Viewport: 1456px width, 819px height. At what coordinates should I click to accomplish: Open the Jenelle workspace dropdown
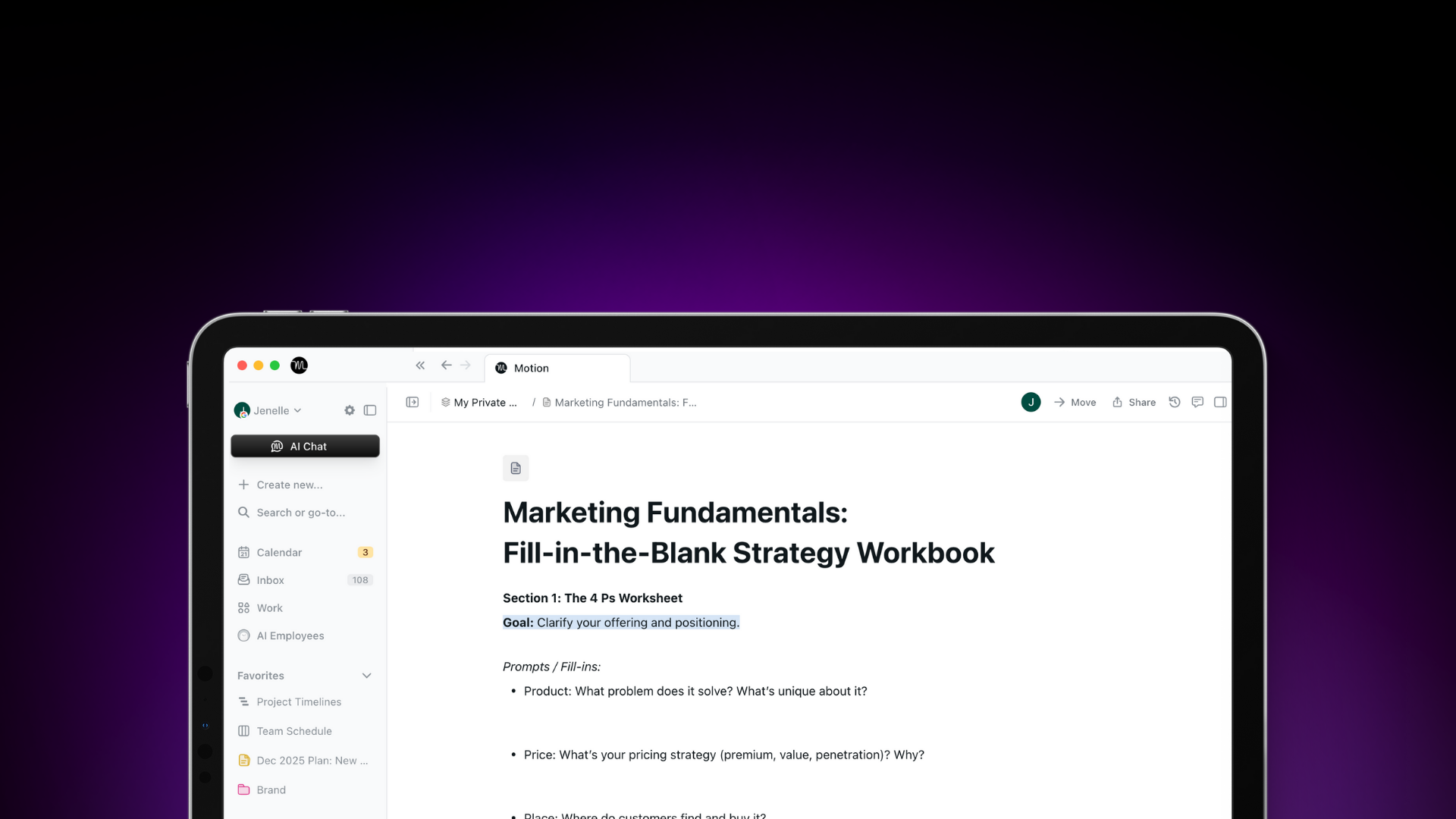point(273,409)
